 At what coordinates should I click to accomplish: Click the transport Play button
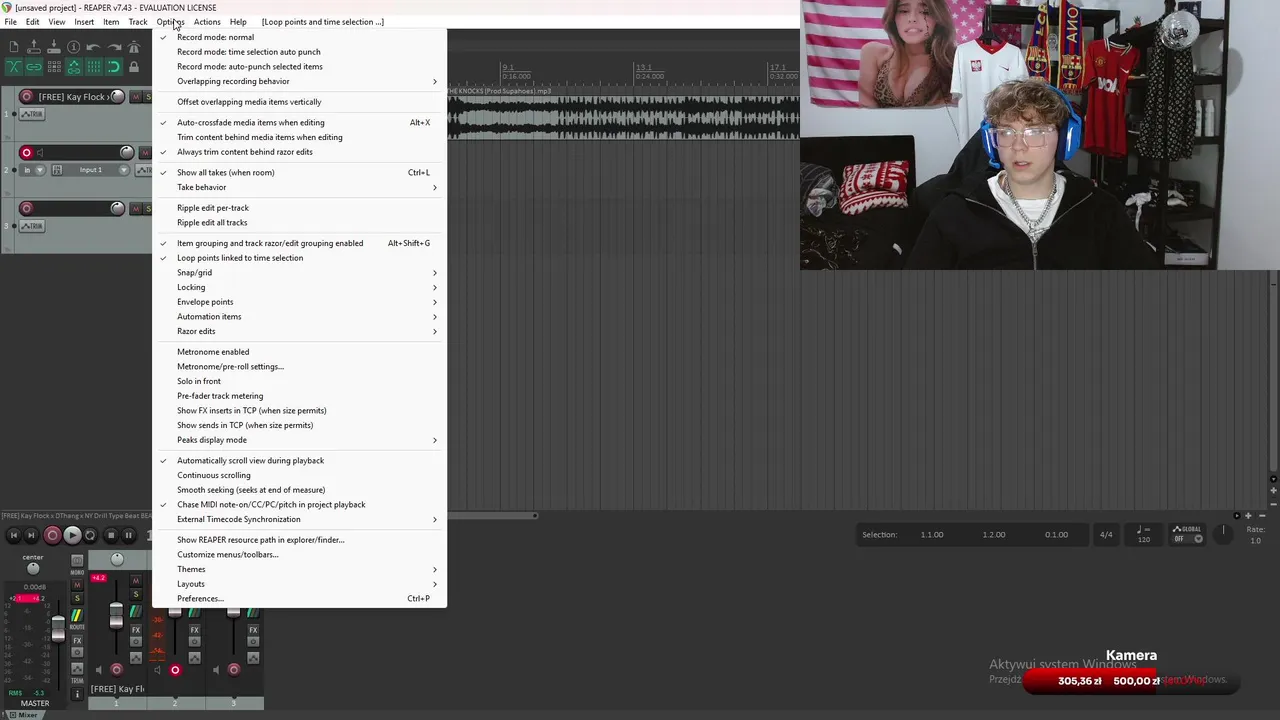[72, 535]
